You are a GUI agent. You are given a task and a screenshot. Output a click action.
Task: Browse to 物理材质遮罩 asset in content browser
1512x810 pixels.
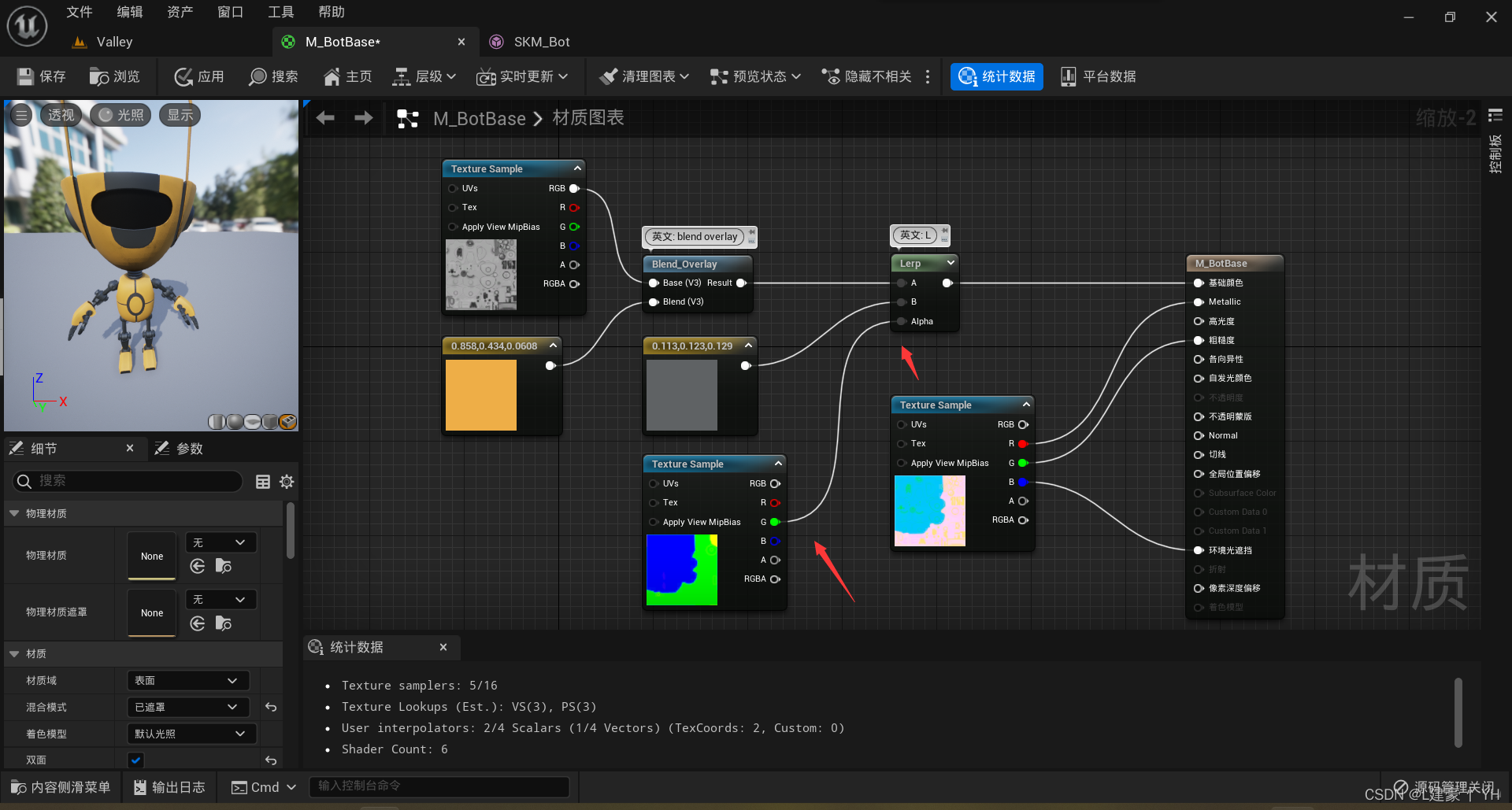[224, 623]
